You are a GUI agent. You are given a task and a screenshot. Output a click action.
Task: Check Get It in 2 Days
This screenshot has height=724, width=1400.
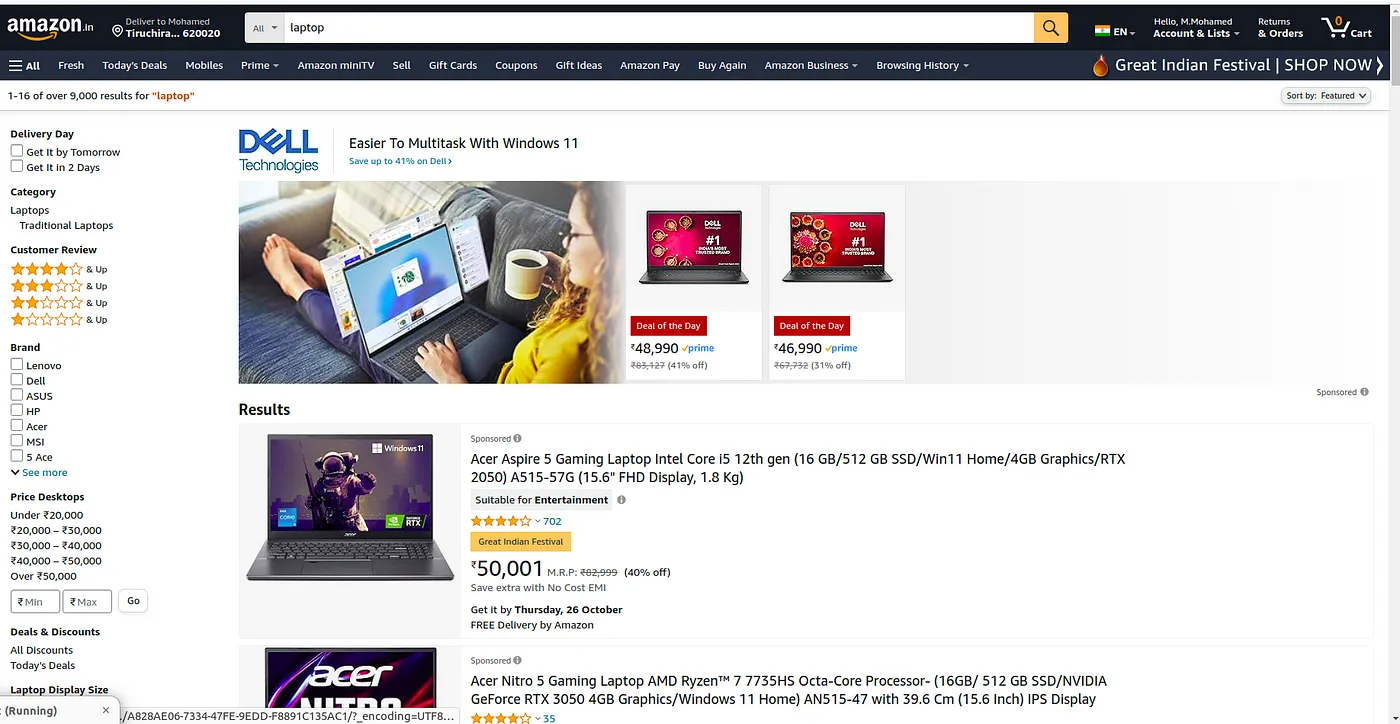tap(17, 166)
